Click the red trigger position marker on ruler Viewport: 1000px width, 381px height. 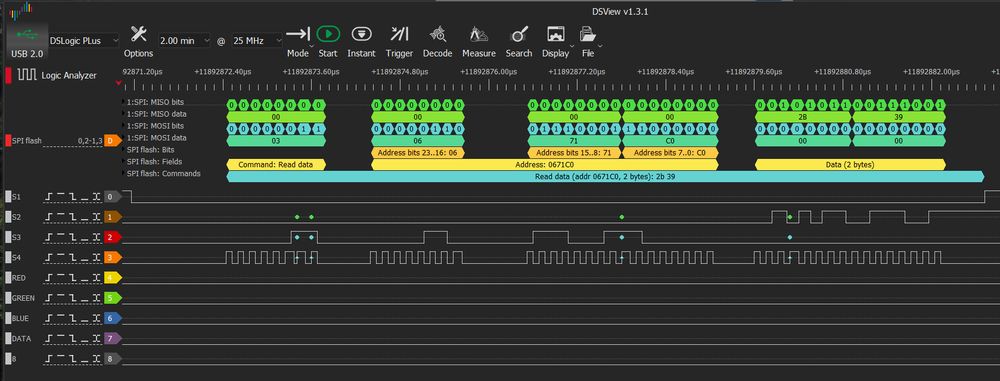(118, 84)
